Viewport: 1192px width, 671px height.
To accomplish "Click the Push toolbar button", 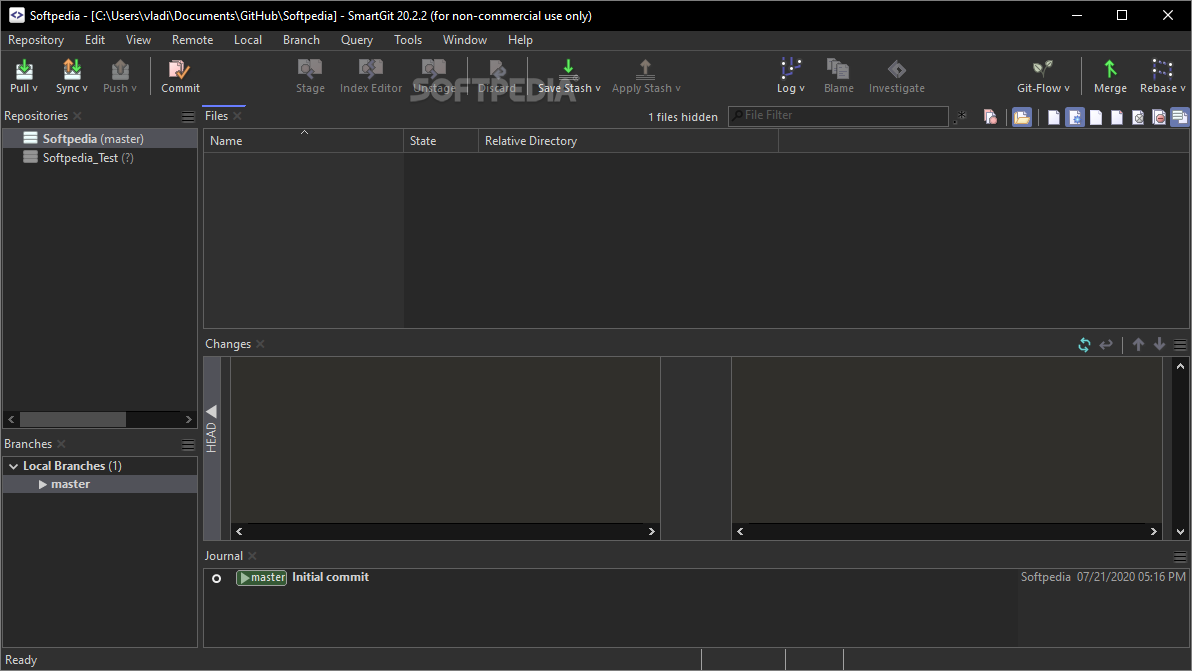I will click(x=119, y=76).
